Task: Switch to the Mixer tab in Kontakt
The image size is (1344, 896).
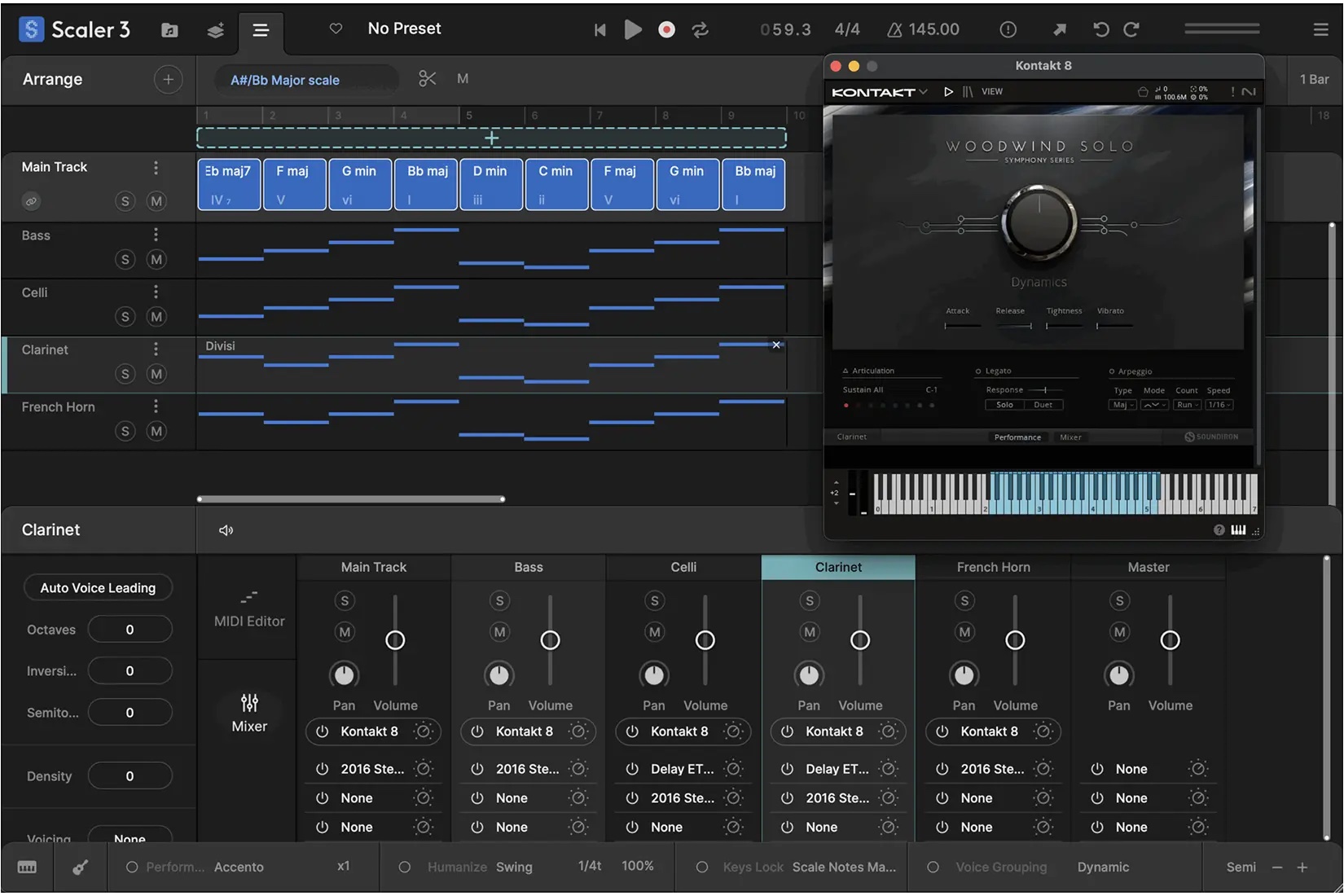Action: click(1069, 437)
